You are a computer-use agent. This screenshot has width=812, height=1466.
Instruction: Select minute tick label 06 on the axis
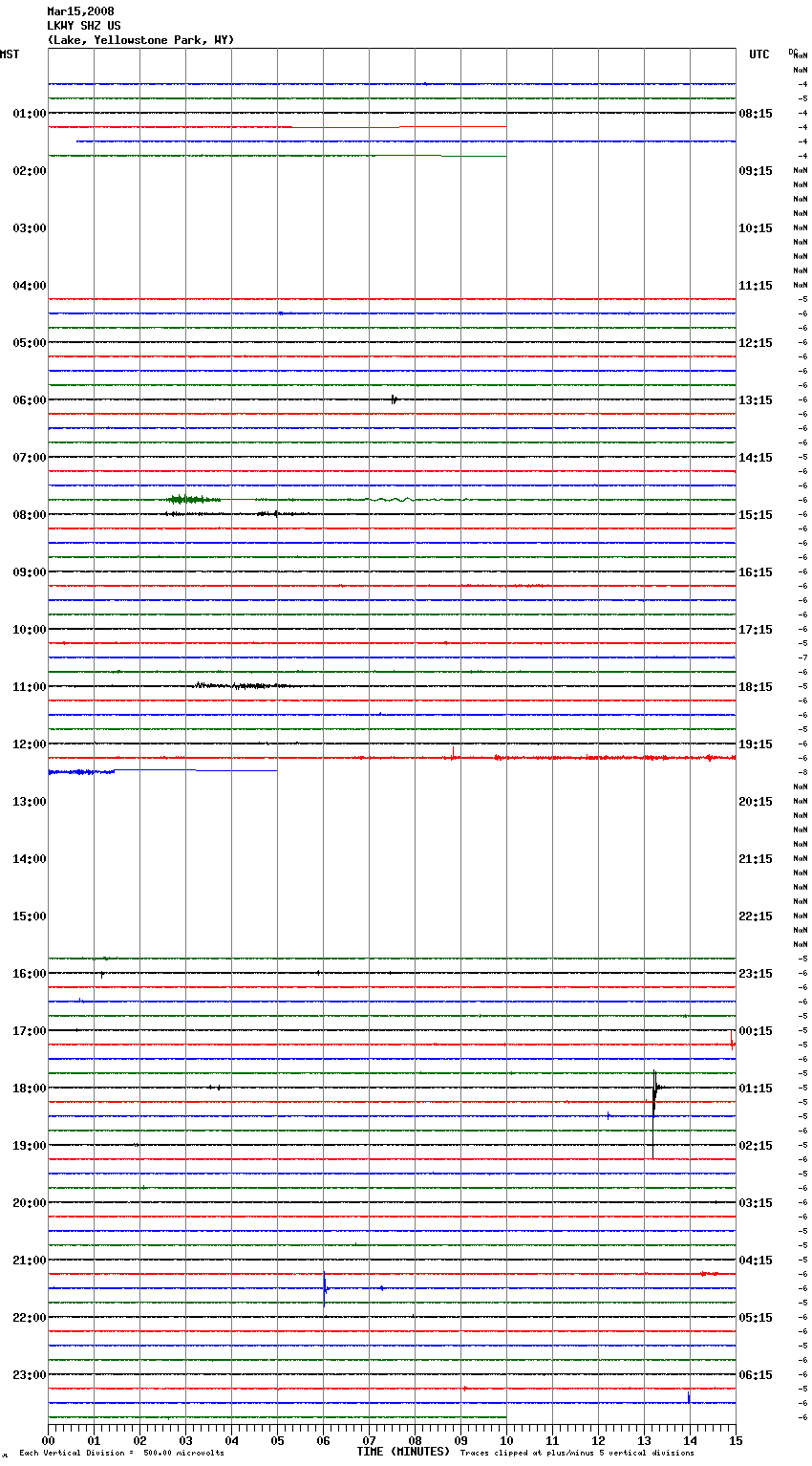pos(324,1440)
